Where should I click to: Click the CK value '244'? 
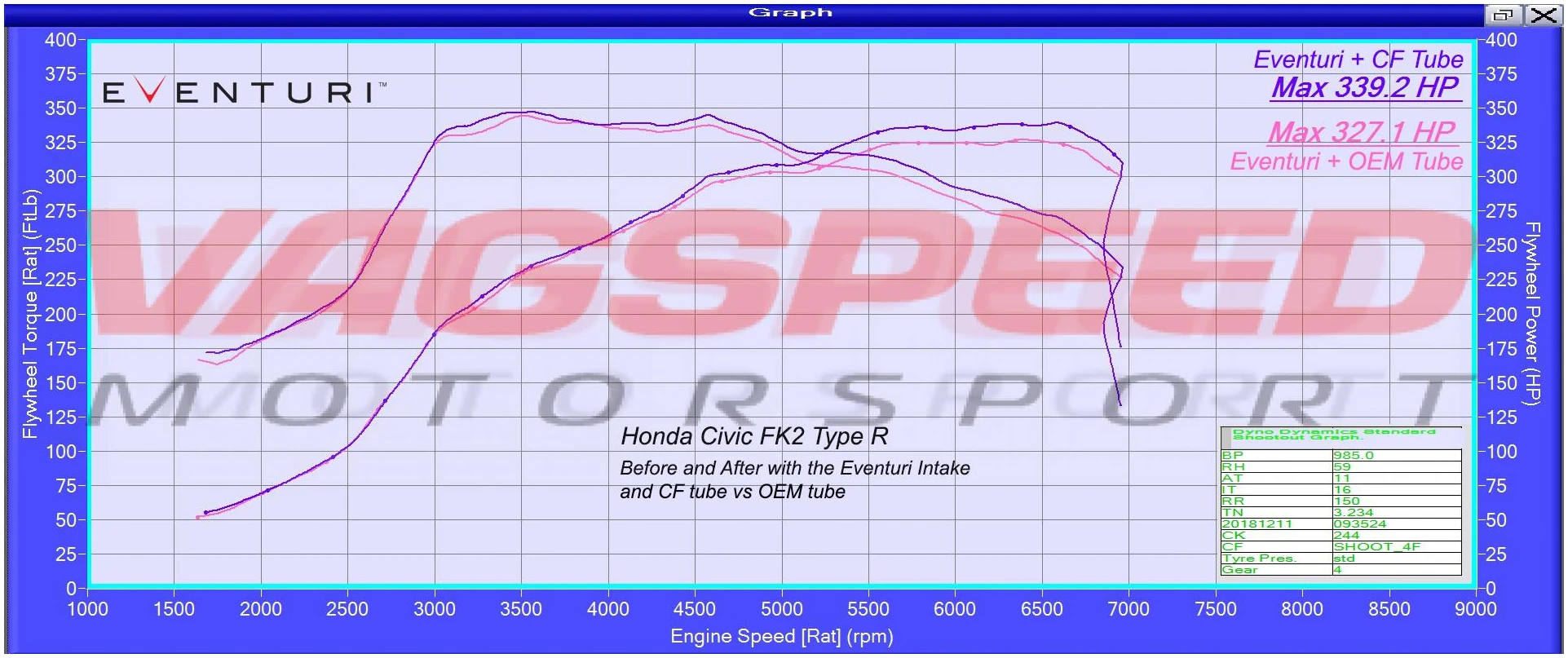[x=1397, y=536]
